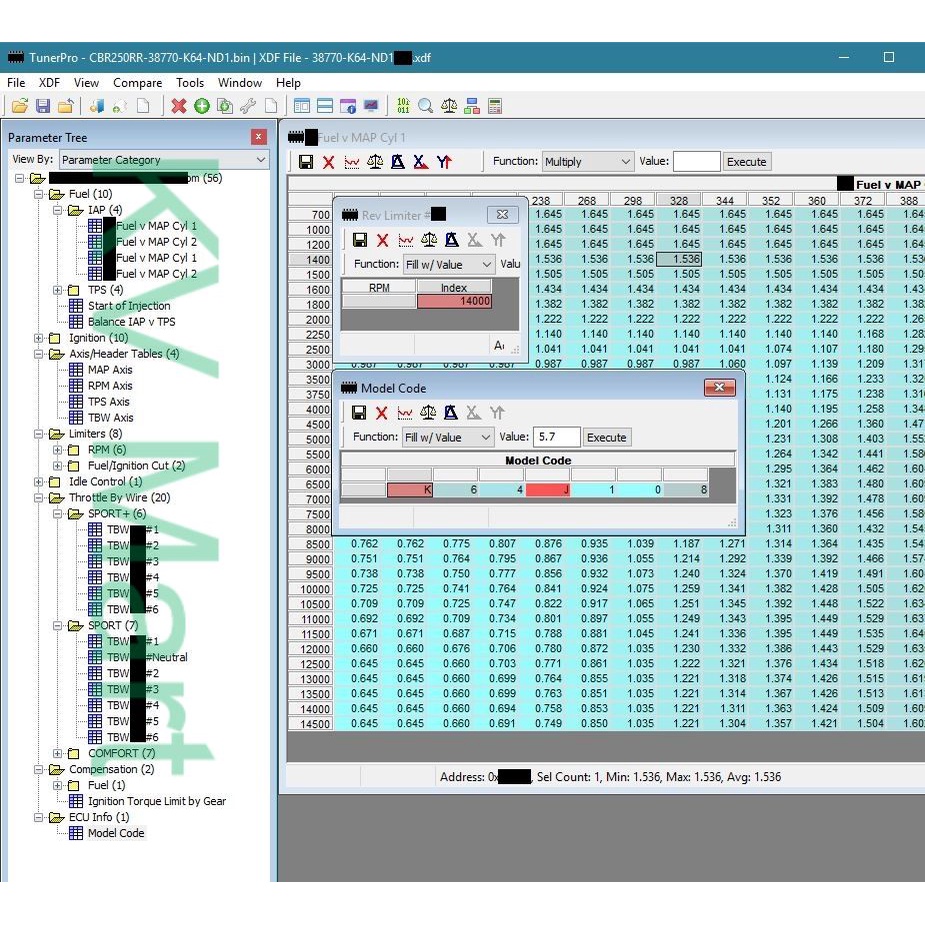Click the binary 1010 icon in main toolbar
Image resolution: width=925 pixels, height=925 pixels.
coord(404,106)
